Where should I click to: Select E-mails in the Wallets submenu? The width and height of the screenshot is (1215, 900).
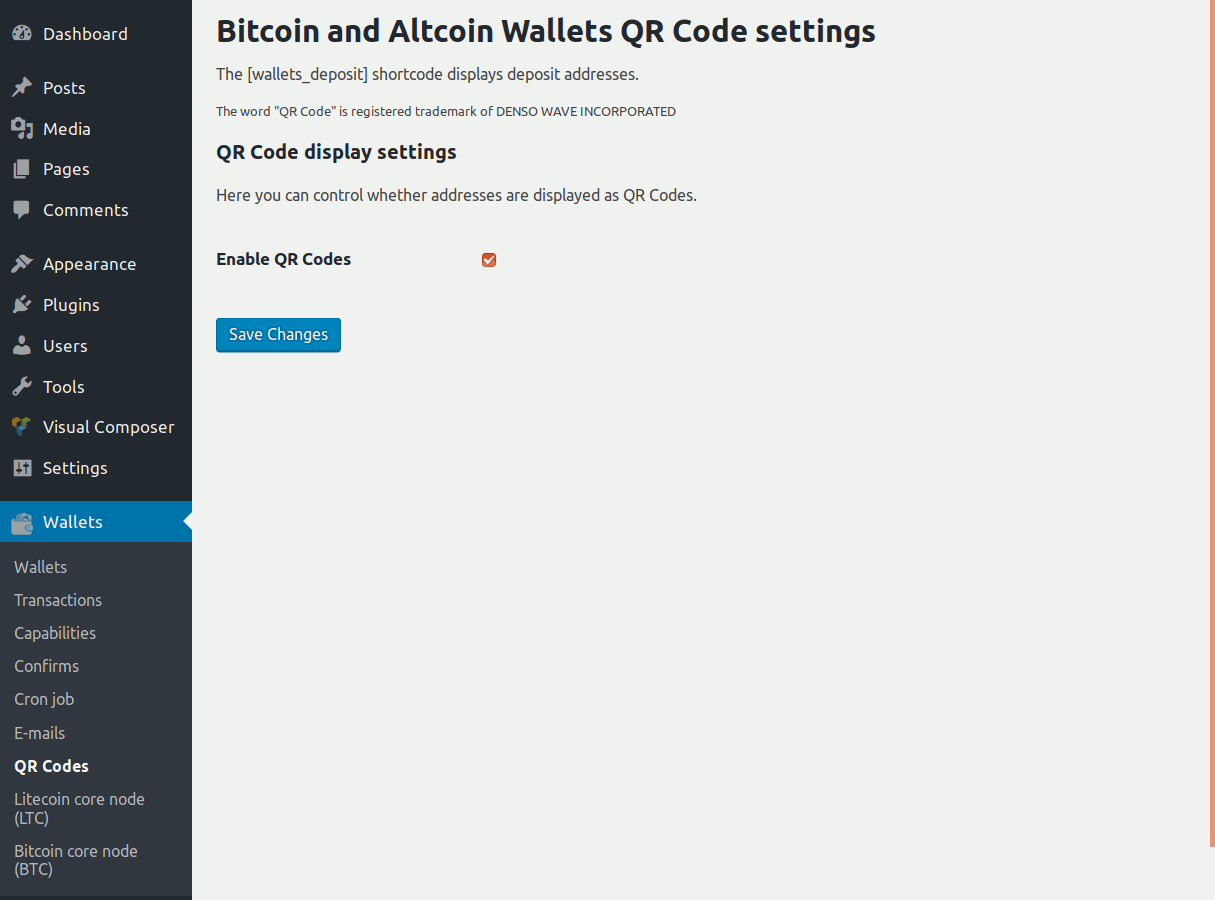click(40, 733)
